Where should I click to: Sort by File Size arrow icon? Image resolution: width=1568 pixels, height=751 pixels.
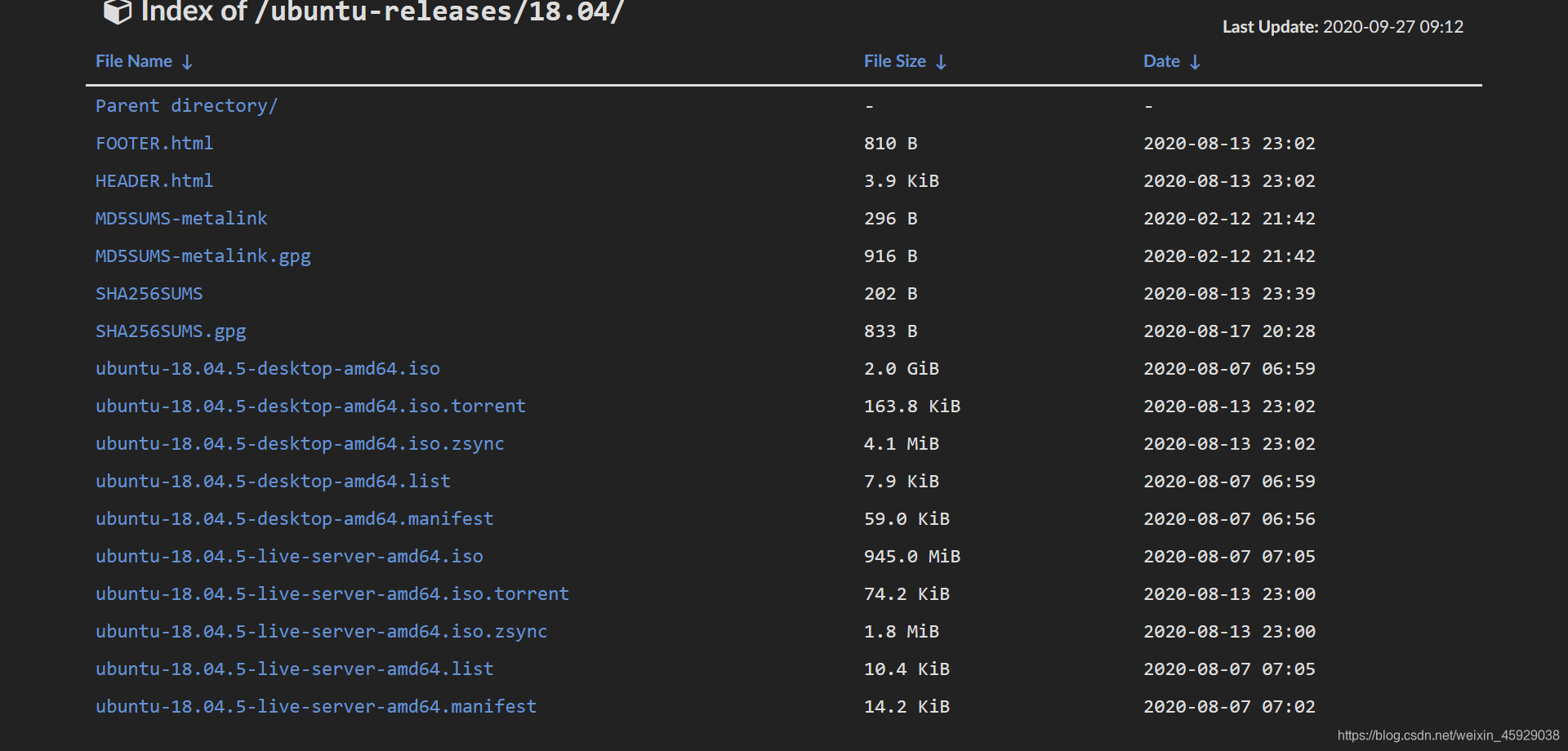pyautogui.click(x=941, y=62)
